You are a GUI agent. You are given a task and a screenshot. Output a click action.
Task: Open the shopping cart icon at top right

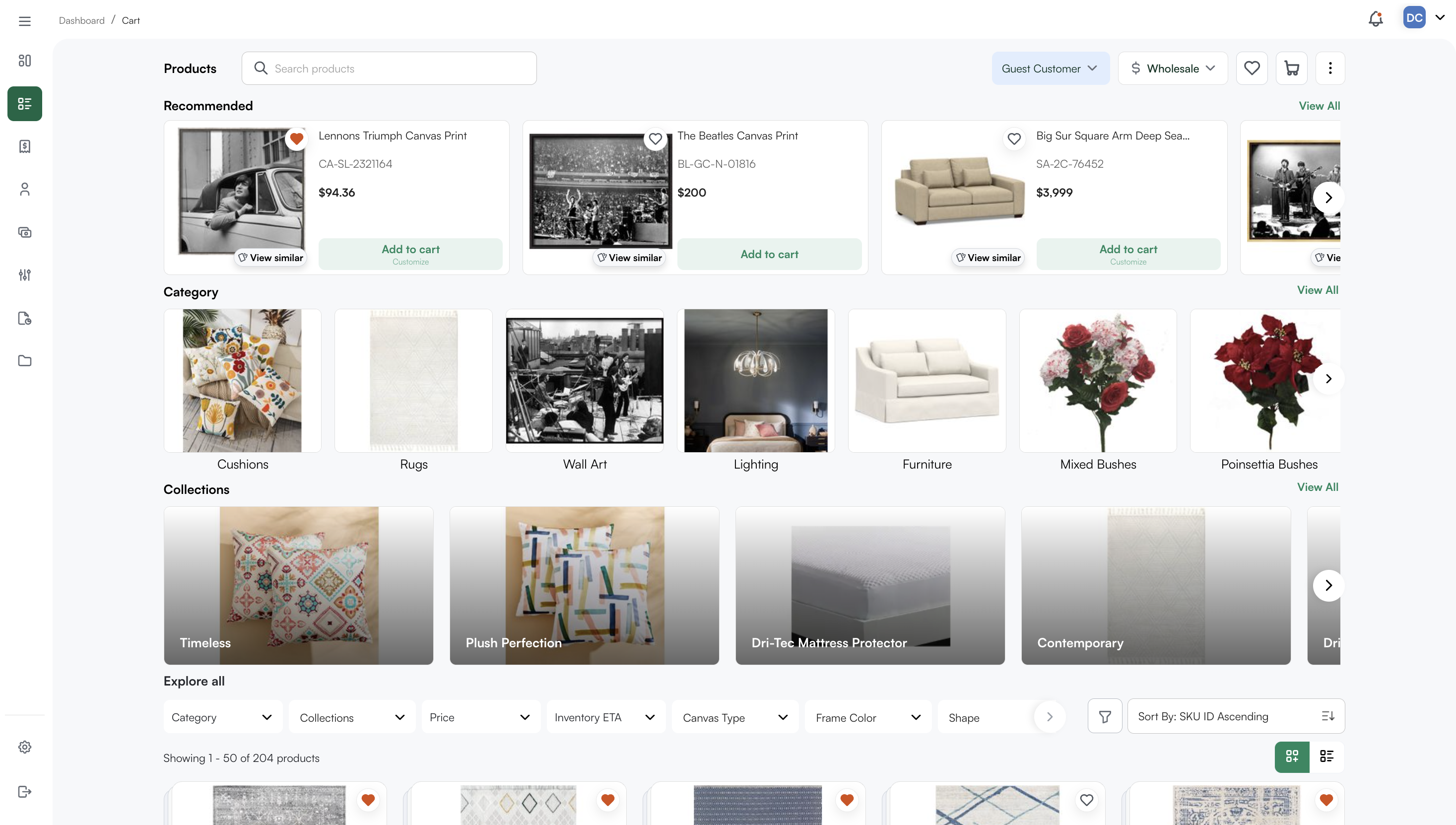pos(1291,68)
